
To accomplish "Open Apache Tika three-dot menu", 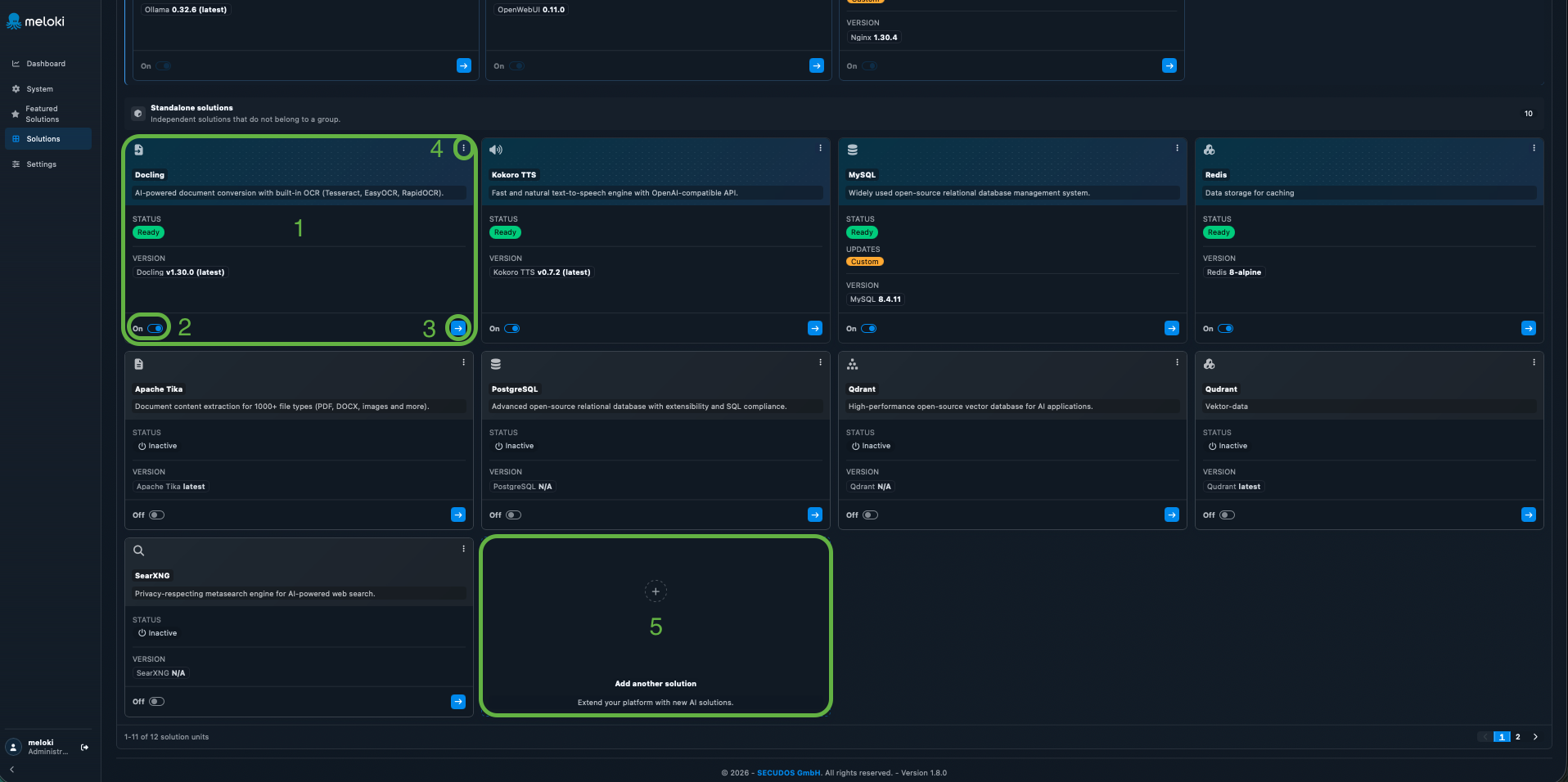I will click(x=463, y=362).
